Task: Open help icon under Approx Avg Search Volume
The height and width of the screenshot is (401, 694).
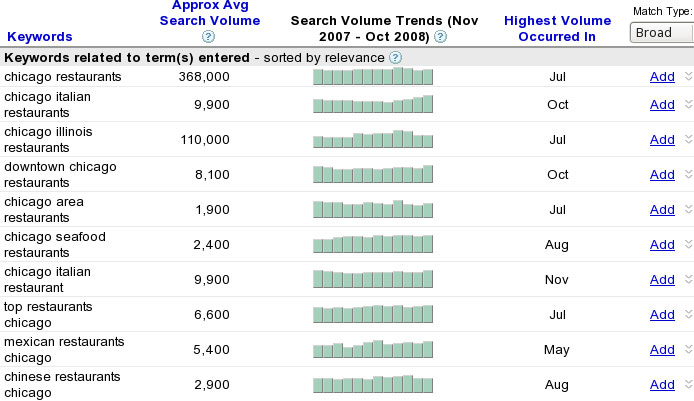Action: (208, 37)
